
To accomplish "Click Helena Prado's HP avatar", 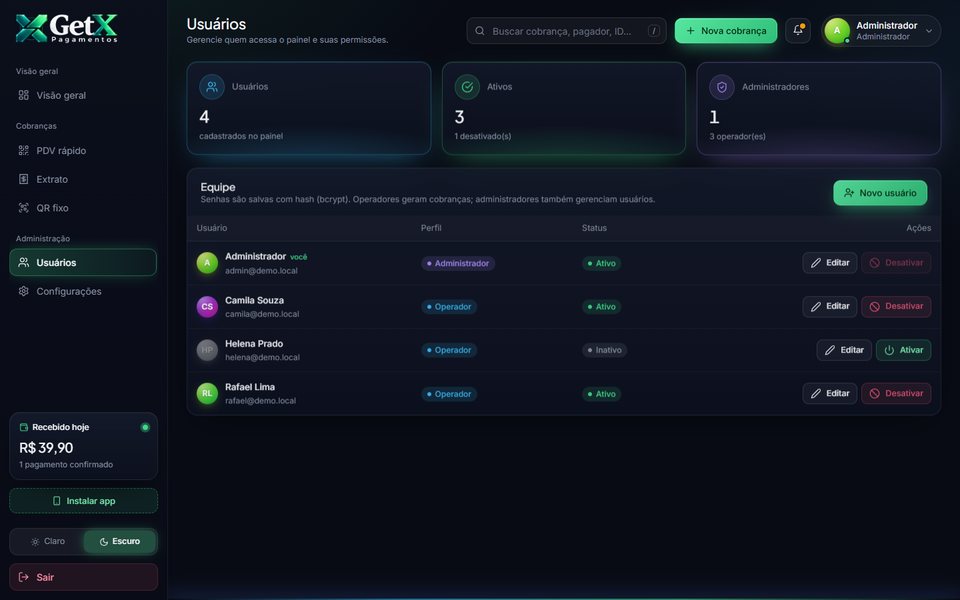I will click(x=207, y=350).
